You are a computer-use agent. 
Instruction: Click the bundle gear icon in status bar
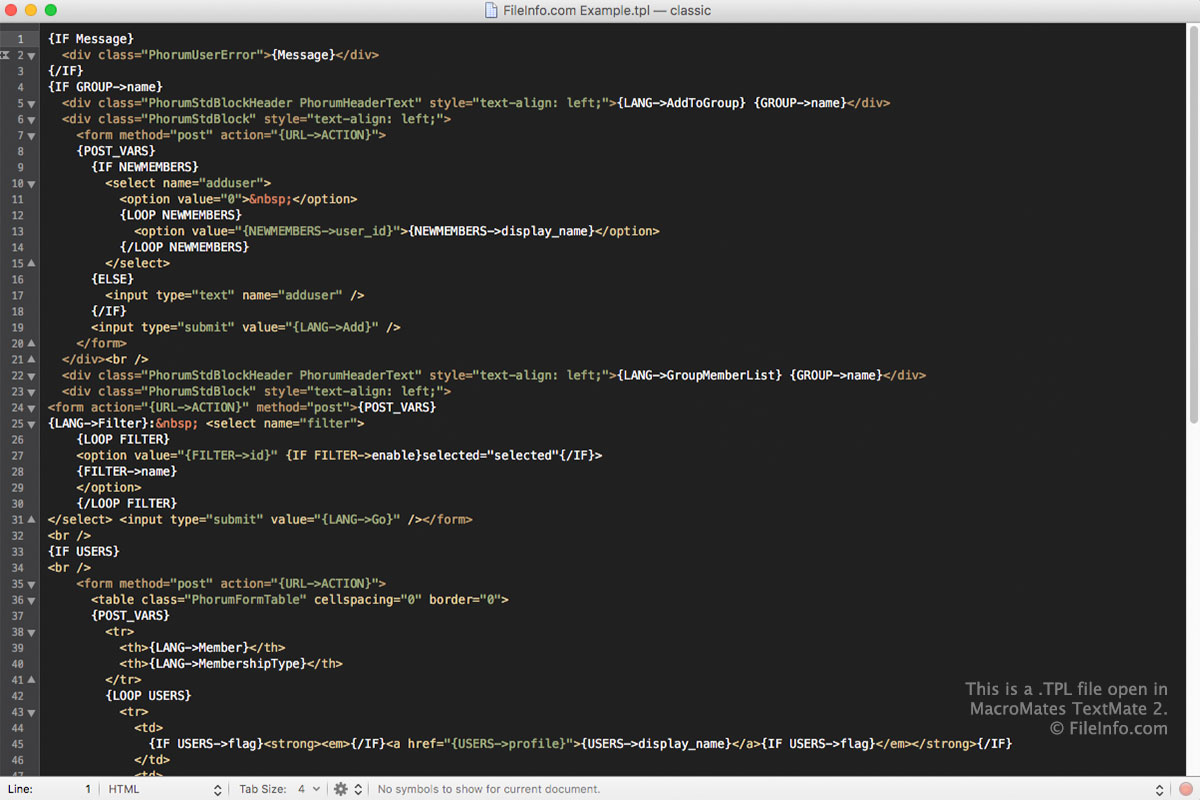click(341, 789)
